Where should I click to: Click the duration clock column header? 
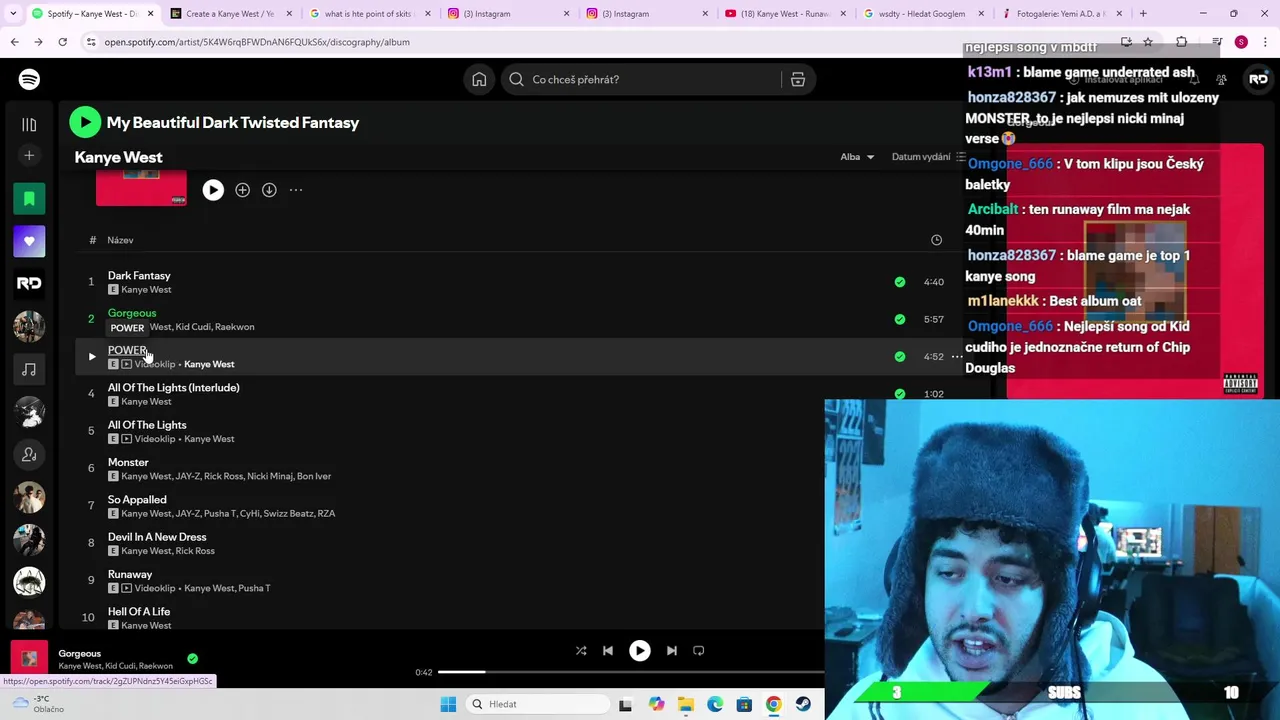936,240
